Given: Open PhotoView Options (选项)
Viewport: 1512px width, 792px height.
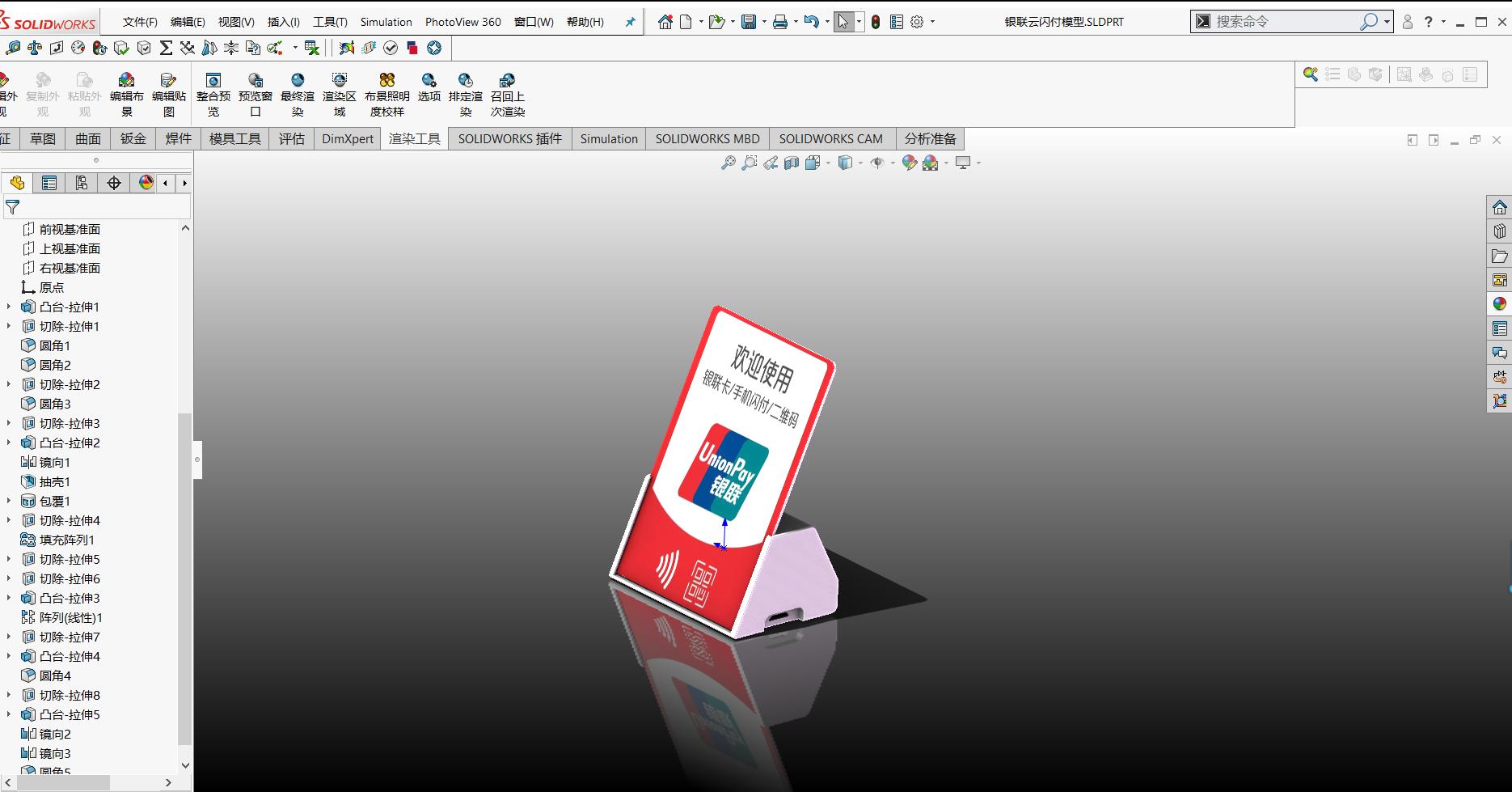Looking at the screenshot, I should pyautogui.click(x=429, y=87).
